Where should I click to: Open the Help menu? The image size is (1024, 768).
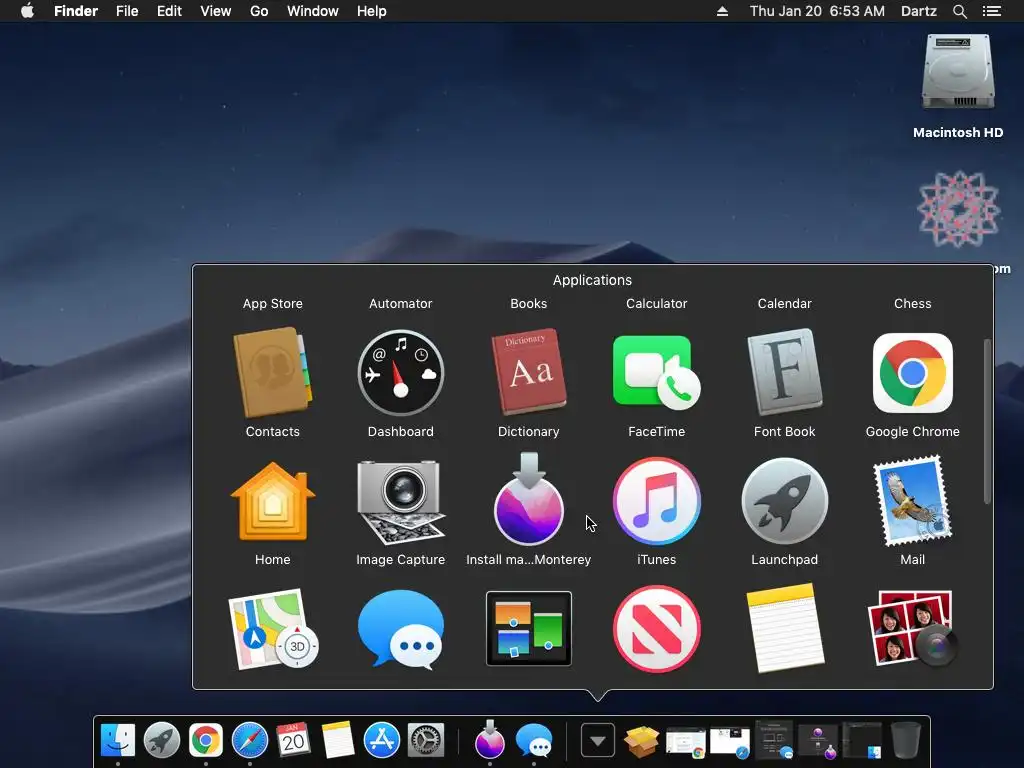pos(372,11)
